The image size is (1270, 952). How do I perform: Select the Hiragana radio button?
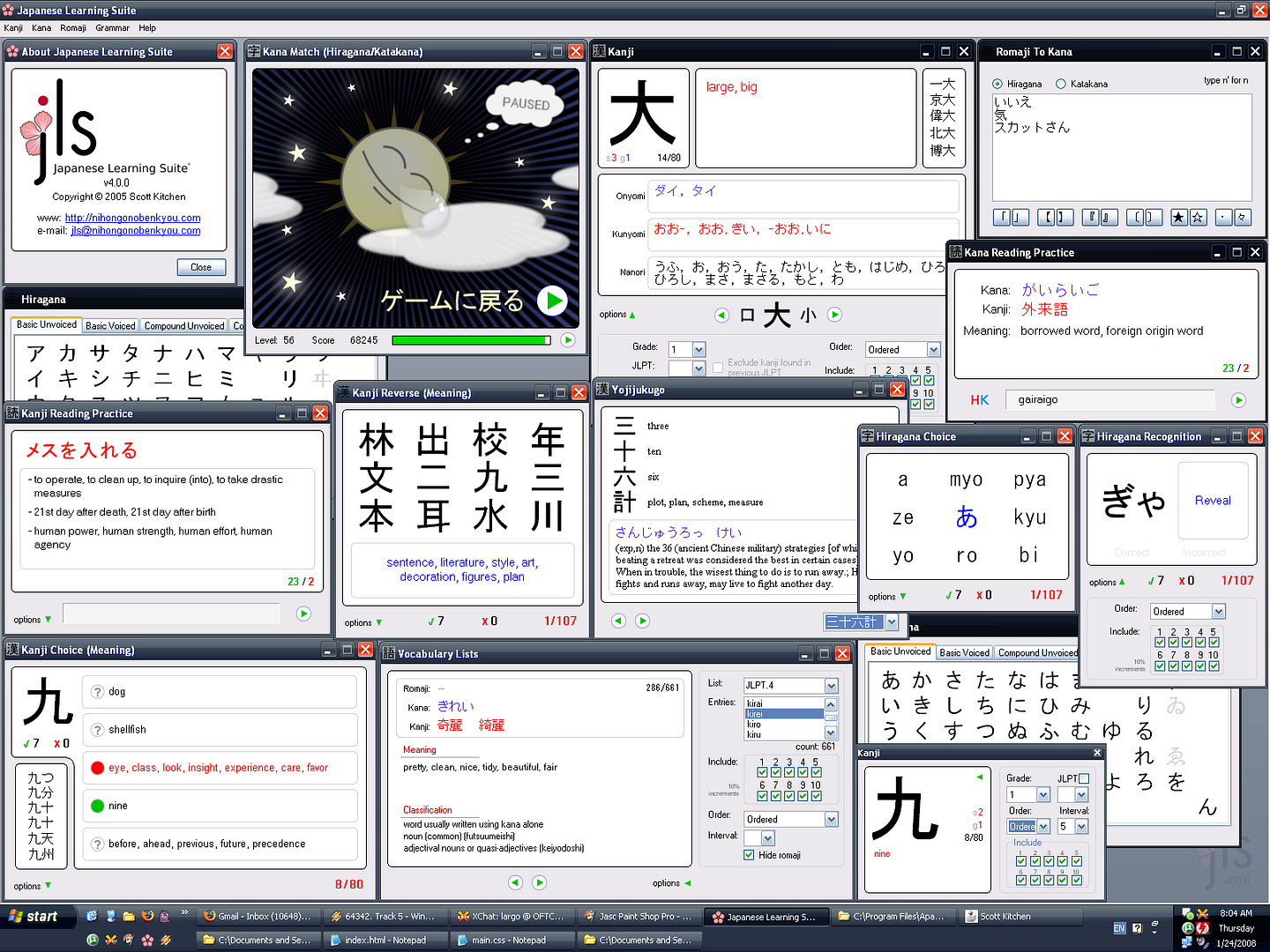997,84
